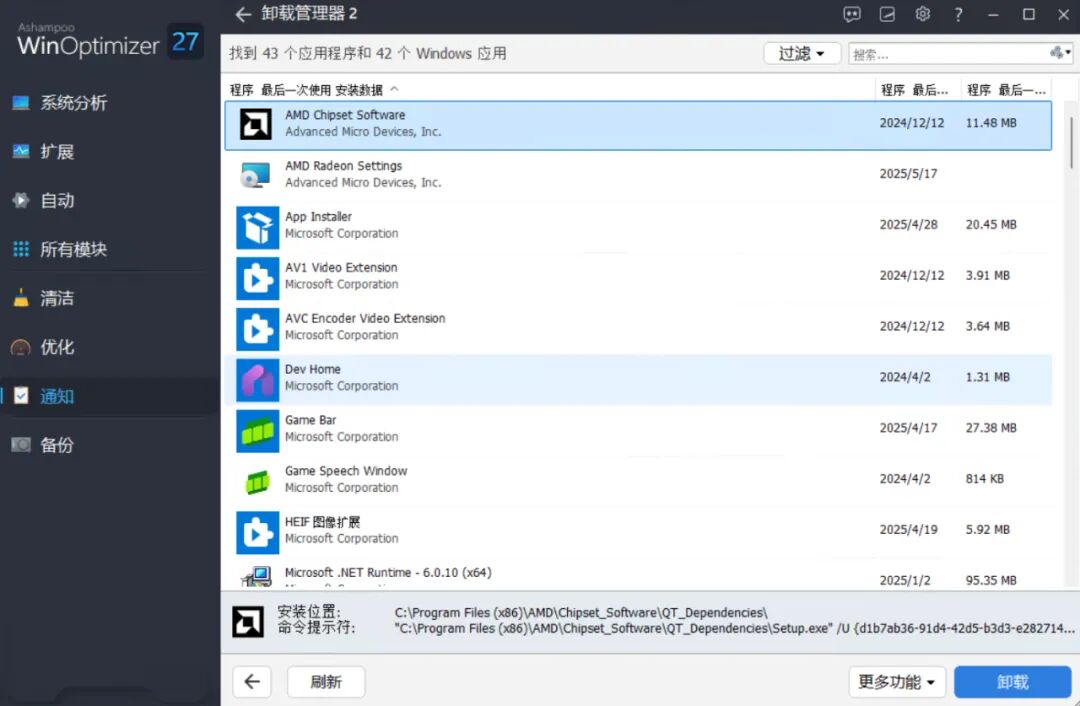The height and width of the screenshot is (706, 1080).
Task: Open the feedback chat icon in title bar
Action: tap(851, 14)
